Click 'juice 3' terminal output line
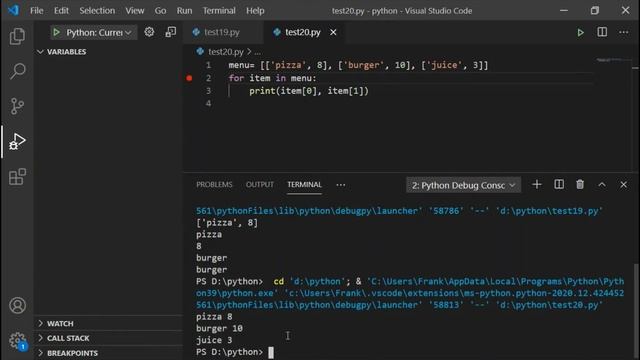This screenshot has width=640, height=360. click(214, 340)
